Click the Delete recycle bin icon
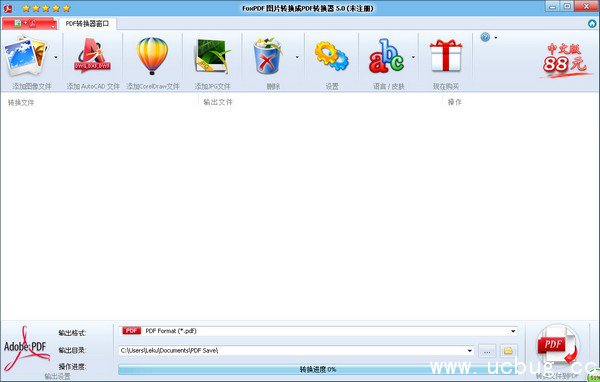600x382 pixels. (267, 56)
